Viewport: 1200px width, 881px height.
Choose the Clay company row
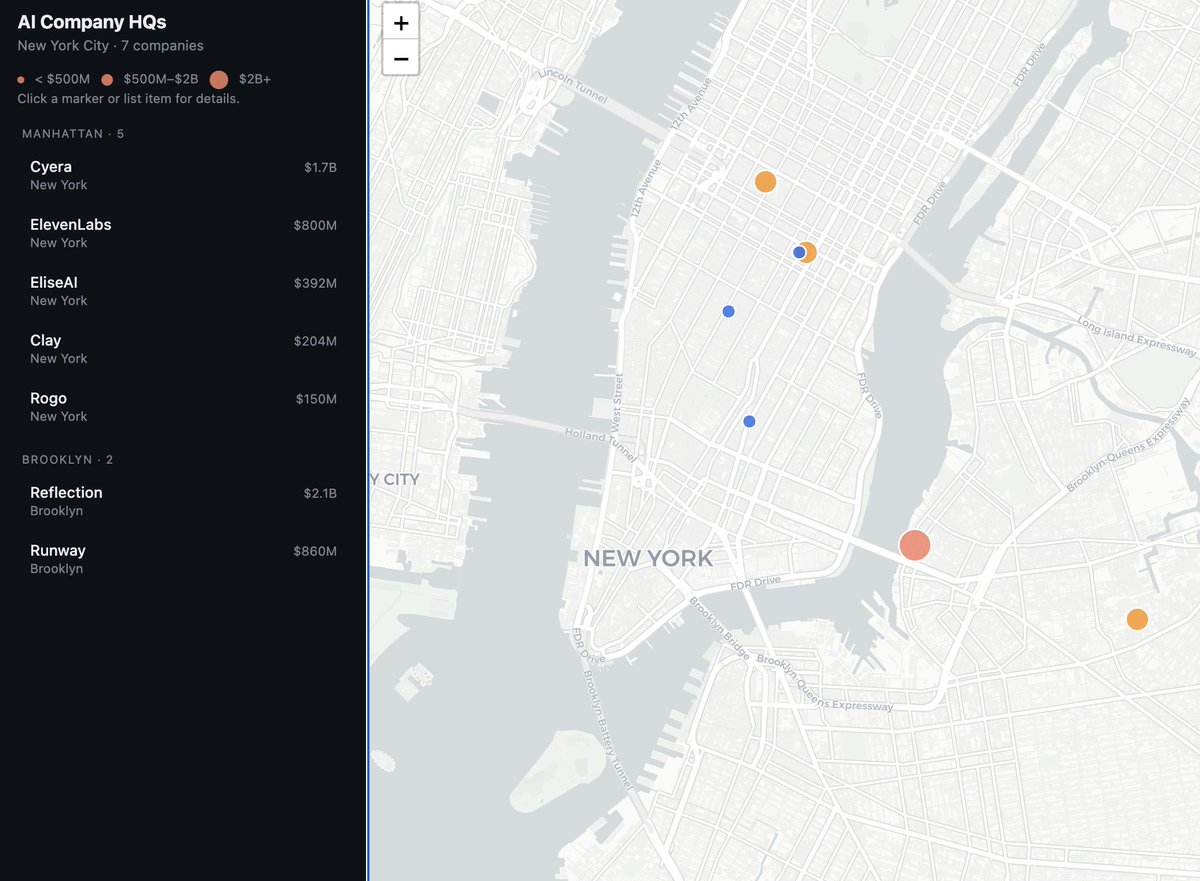tap(183, 349)
